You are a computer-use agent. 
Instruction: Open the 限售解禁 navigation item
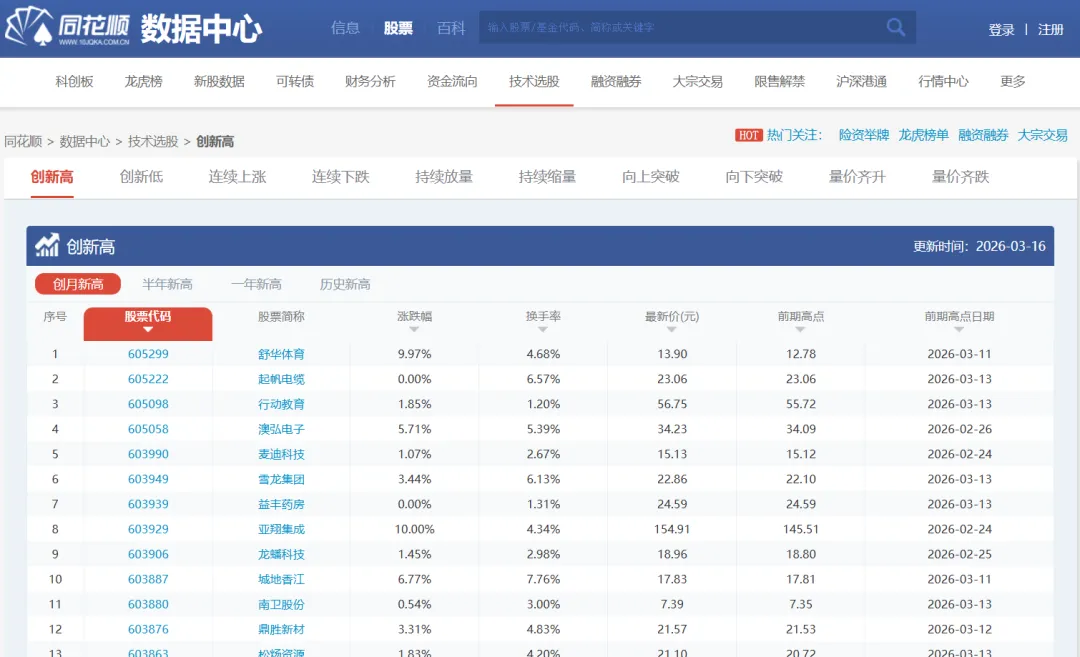[780, 81]
